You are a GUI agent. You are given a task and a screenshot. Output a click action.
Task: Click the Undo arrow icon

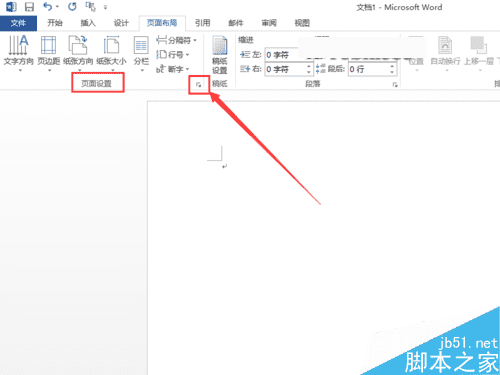pos(47,7)
